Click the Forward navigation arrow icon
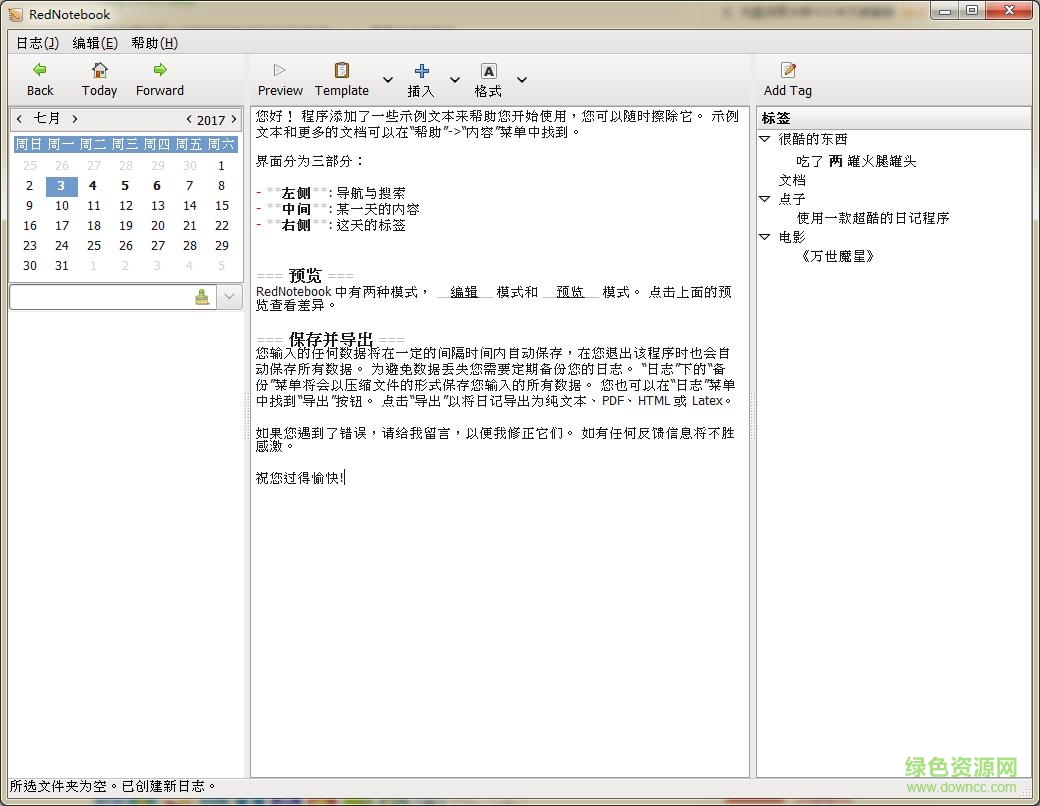1040x806 pixels. (159, 72)
